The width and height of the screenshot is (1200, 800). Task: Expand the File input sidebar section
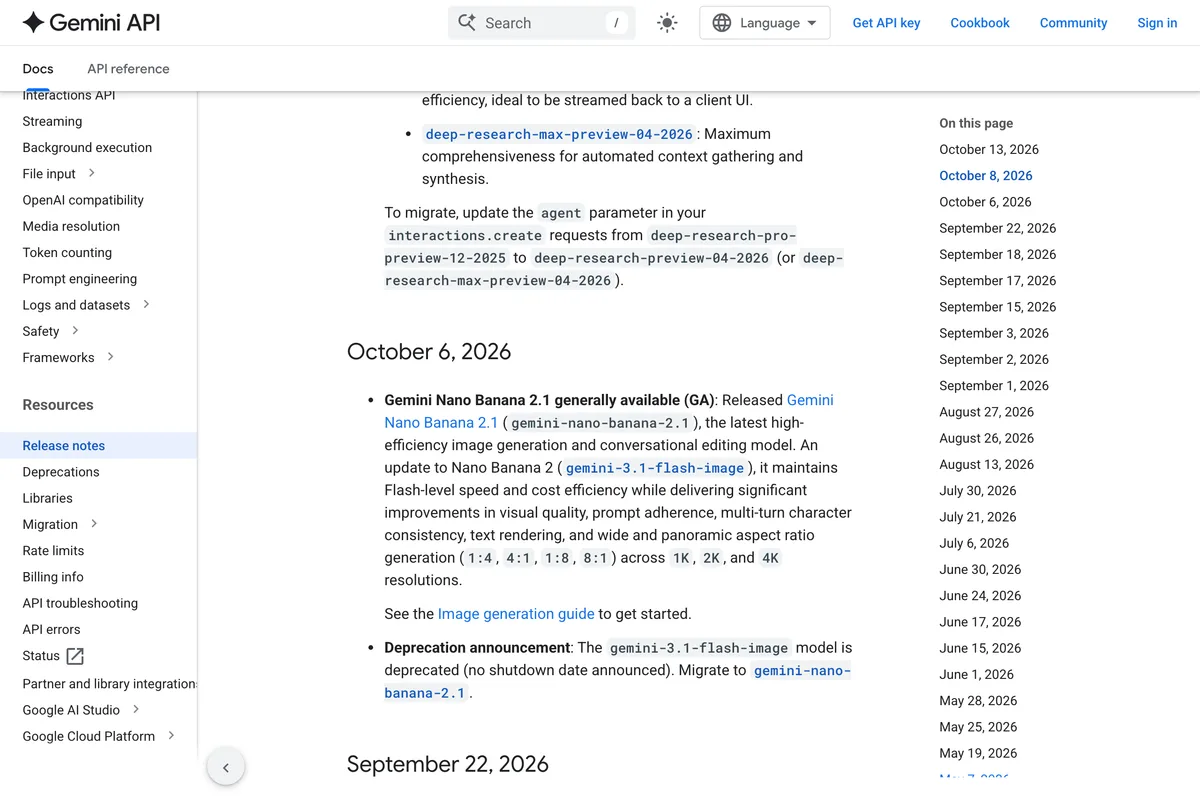pyautogui.click(x=92, y=173)
